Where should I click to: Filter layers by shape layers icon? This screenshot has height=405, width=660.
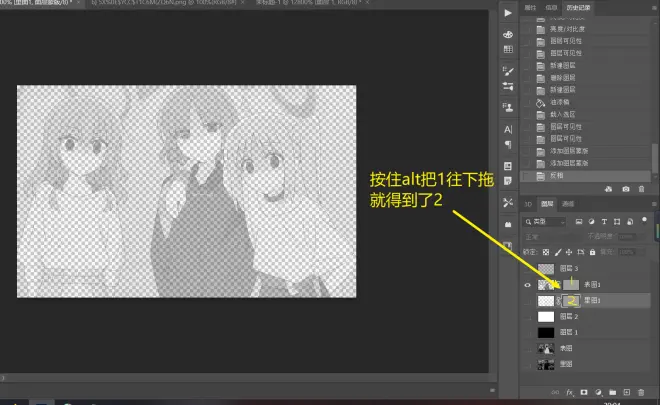(x=617, y=221)
